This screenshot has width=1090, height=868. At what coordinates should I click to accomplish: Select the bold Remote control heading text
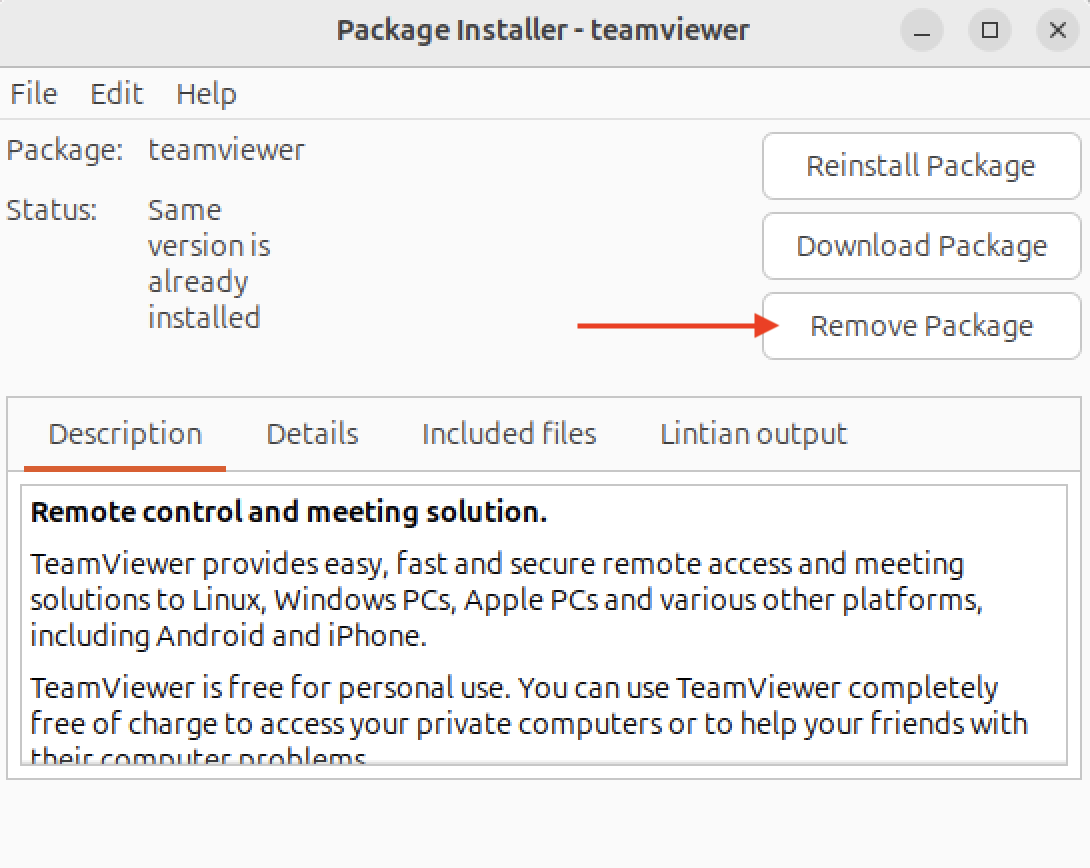pos(288,511)
